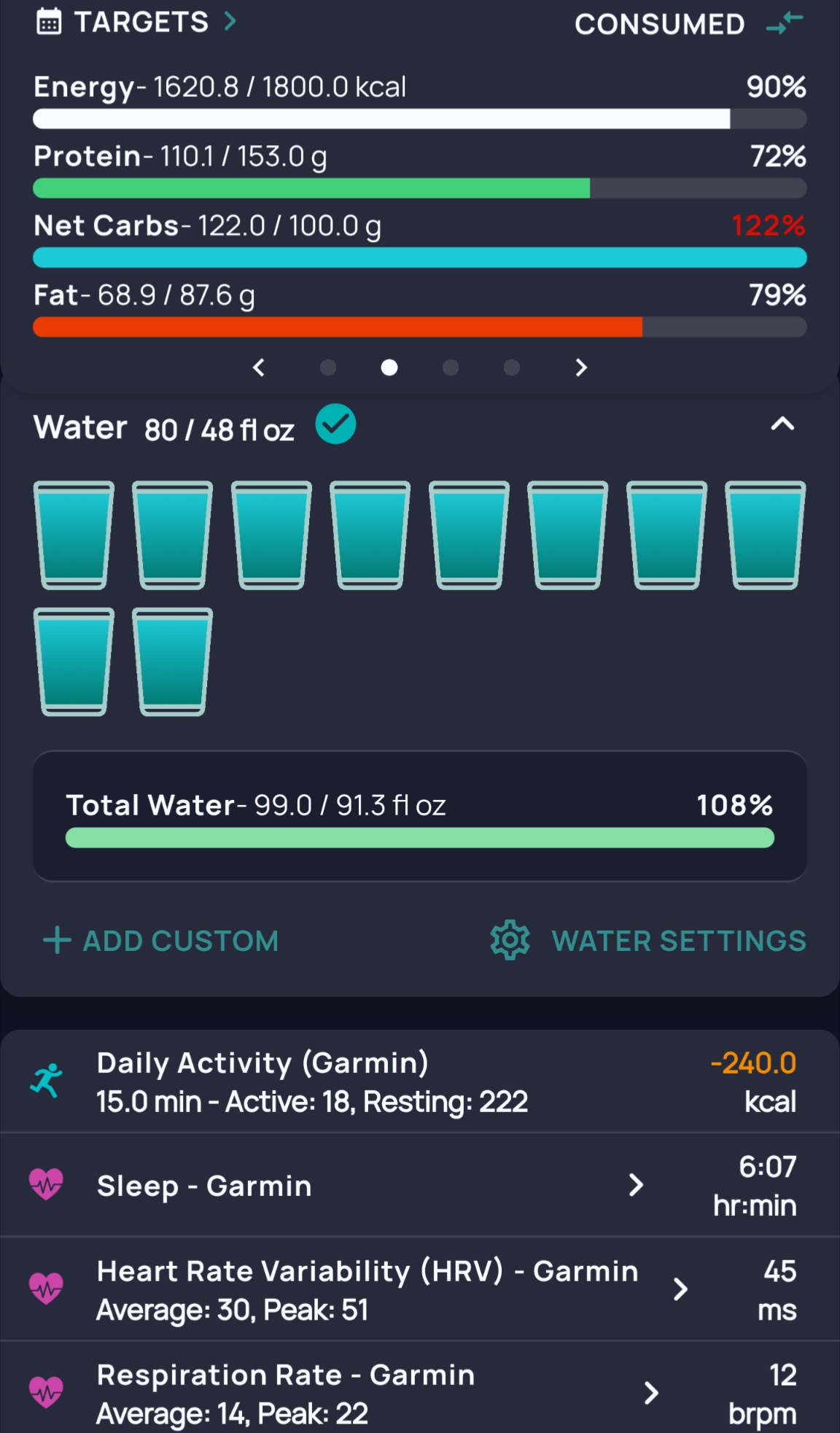Toggle the tenth water glass in second row
840x1433 pixels.
tap(172, 661)
